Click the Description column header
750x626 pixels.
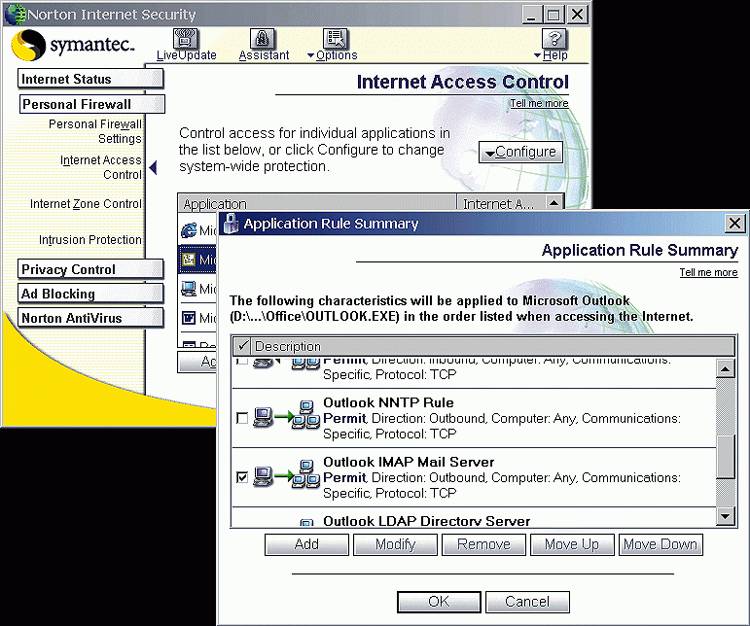493,346
